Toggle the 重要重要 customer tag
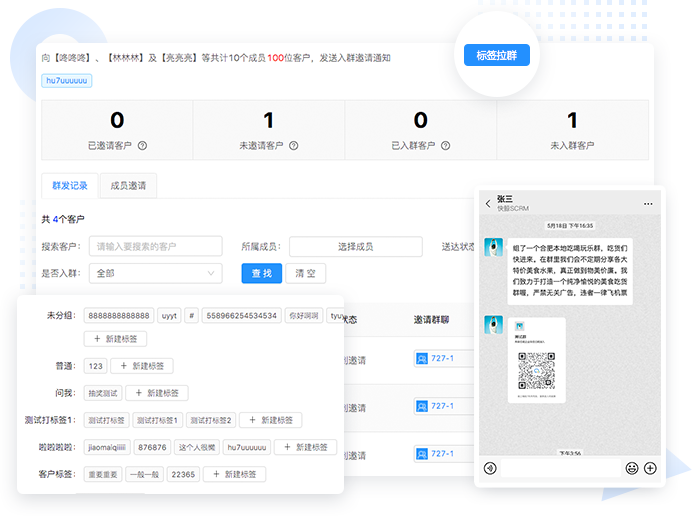692x516 pixels. tap(104, 474)
